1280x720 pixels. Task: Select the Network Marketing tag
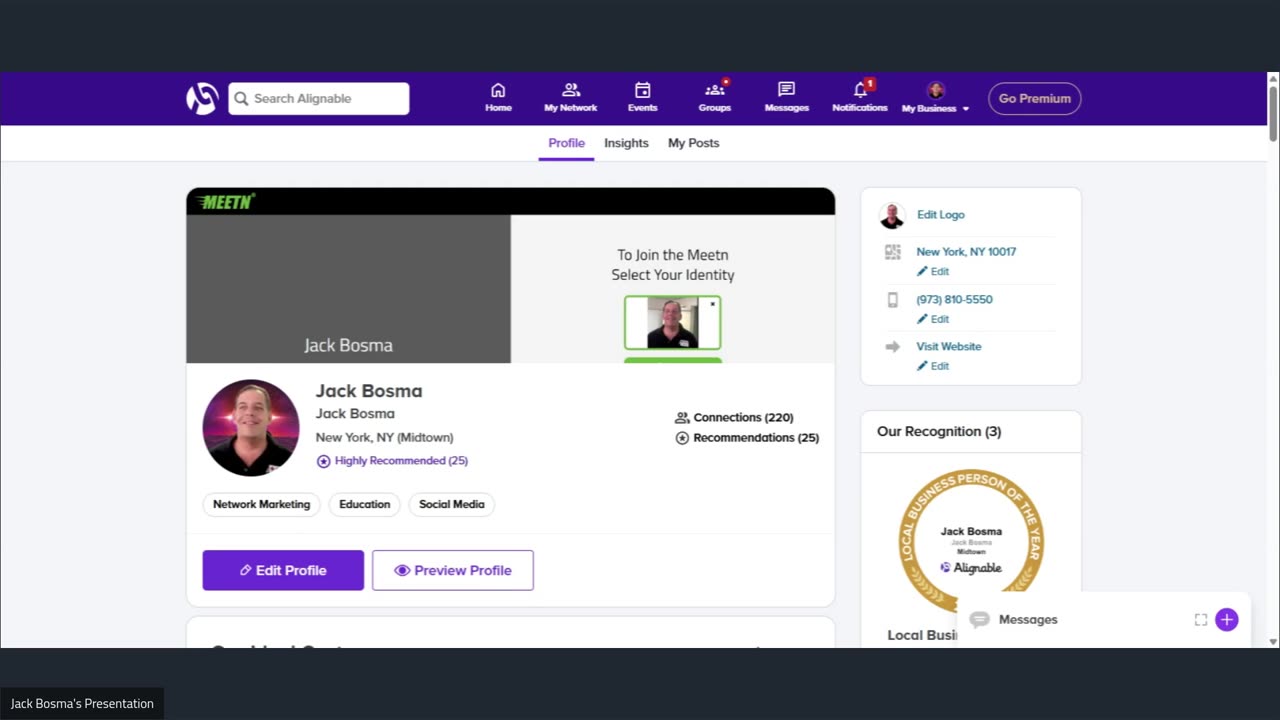(x=261, y=504)
